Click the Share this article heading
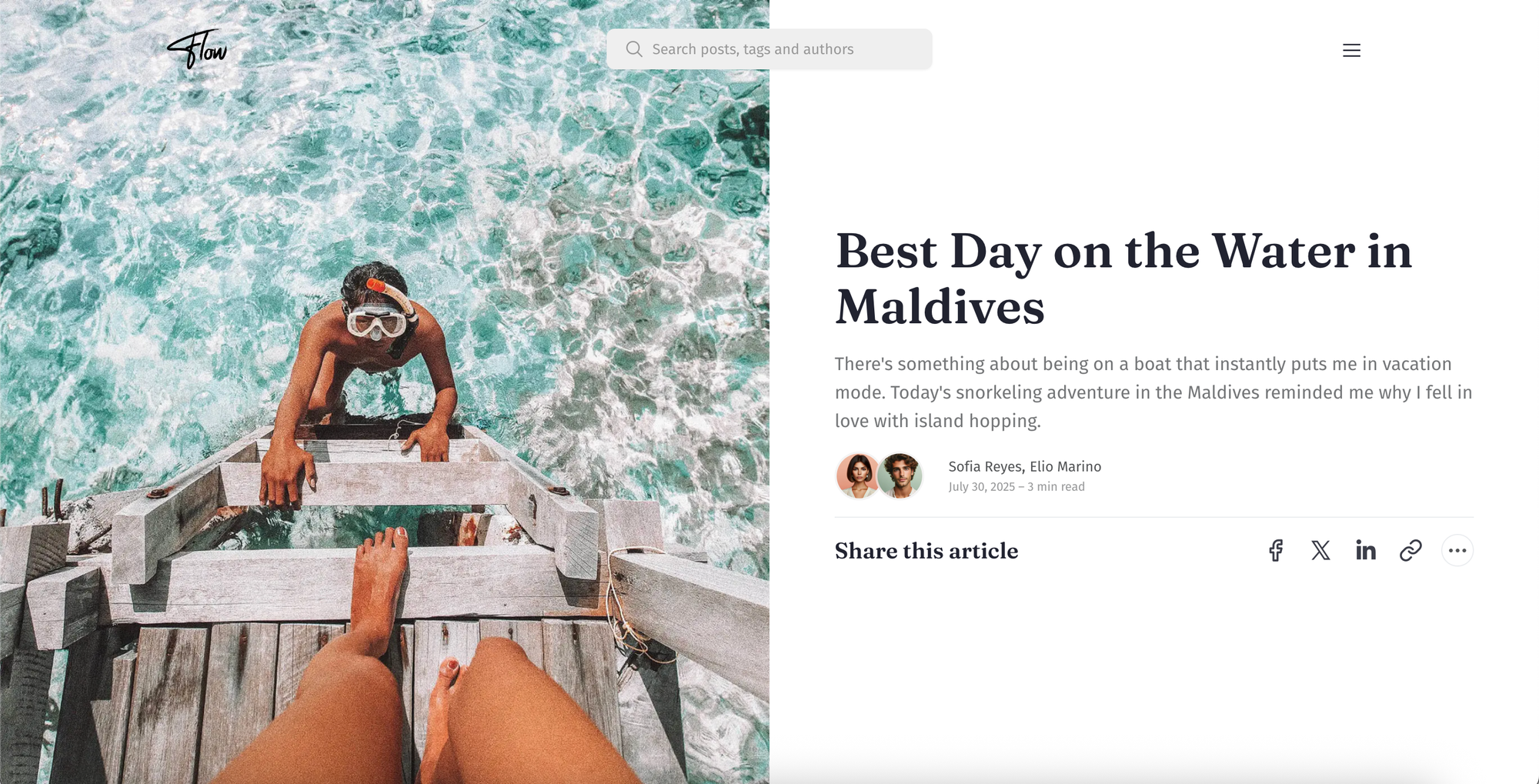The height and width of the screenshot is (784, 1539). click(926, 551)
